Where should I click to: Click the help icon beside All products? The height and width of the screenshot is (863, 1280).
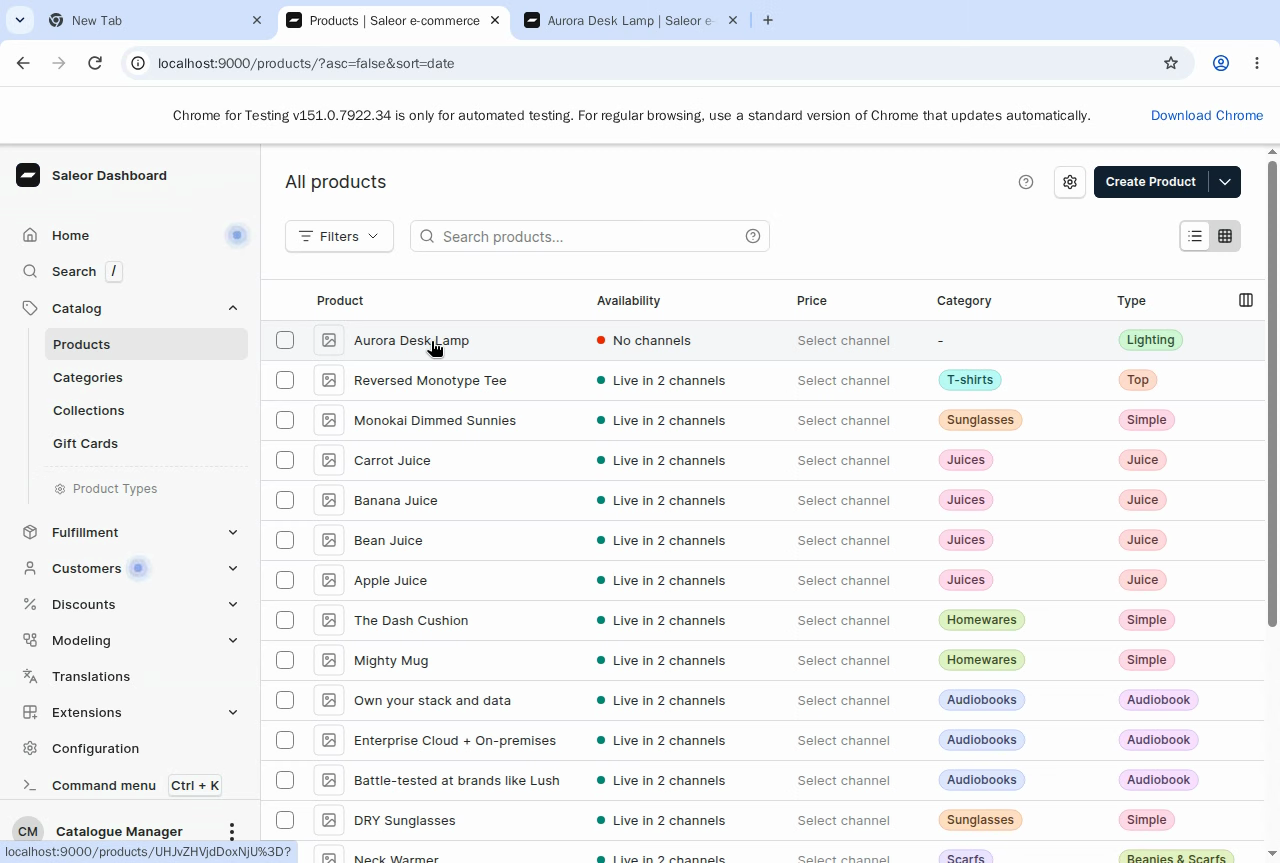pyautogui.click(x=1025, y=182)
